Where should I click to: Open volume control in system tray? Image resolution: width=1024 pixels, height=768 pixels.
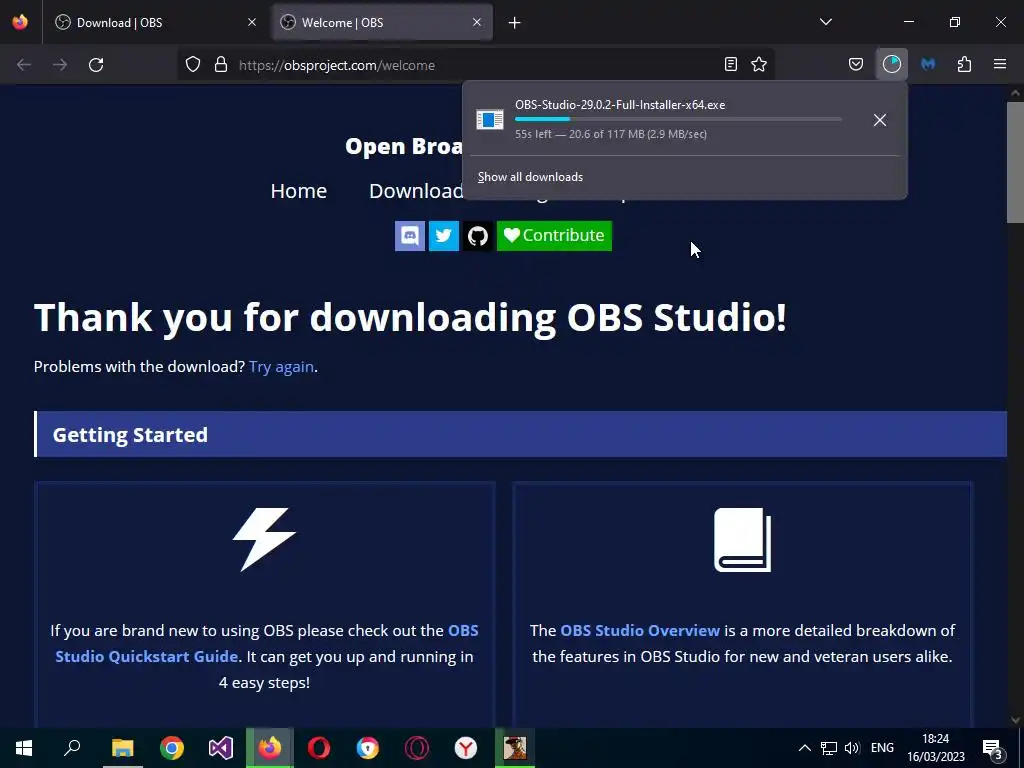852,748
